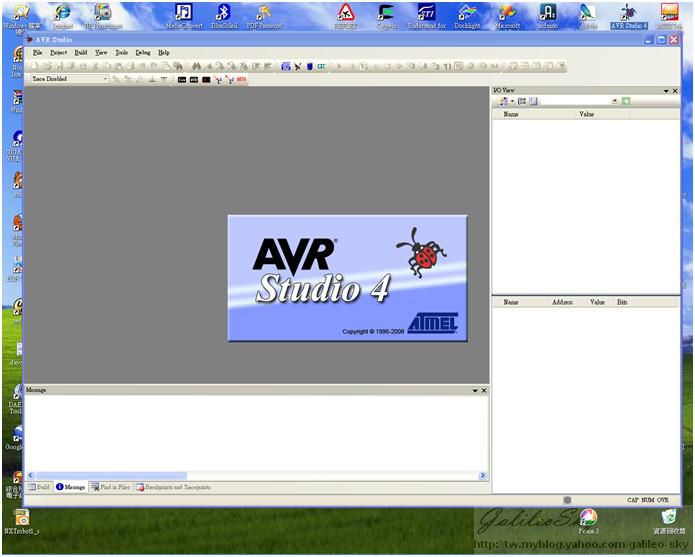This screenshot has height=557, width=695.
Task: Click the AVR Studio 4 desktop shortcut
Action: (629, 17)
